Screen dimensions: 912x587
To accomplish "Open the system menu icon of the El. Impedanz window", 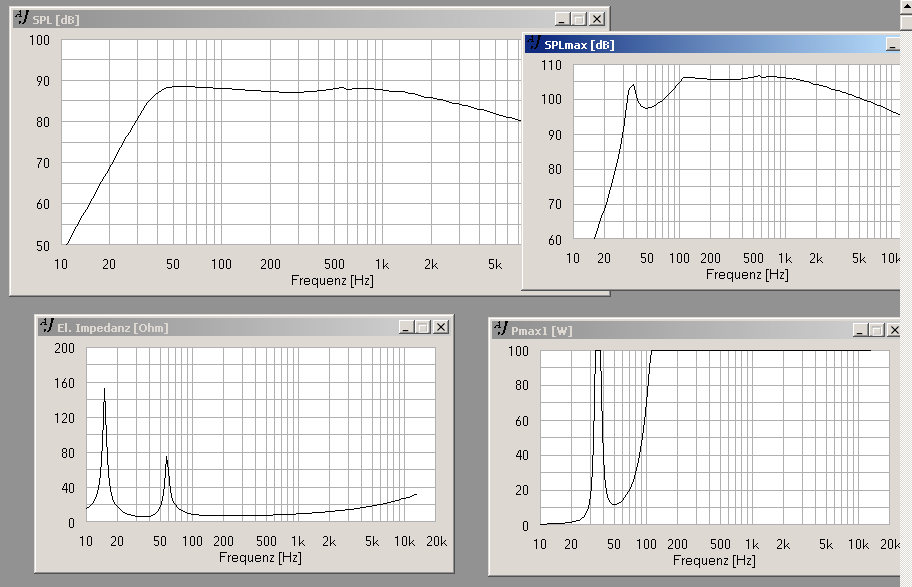I will tap(47, 326).
